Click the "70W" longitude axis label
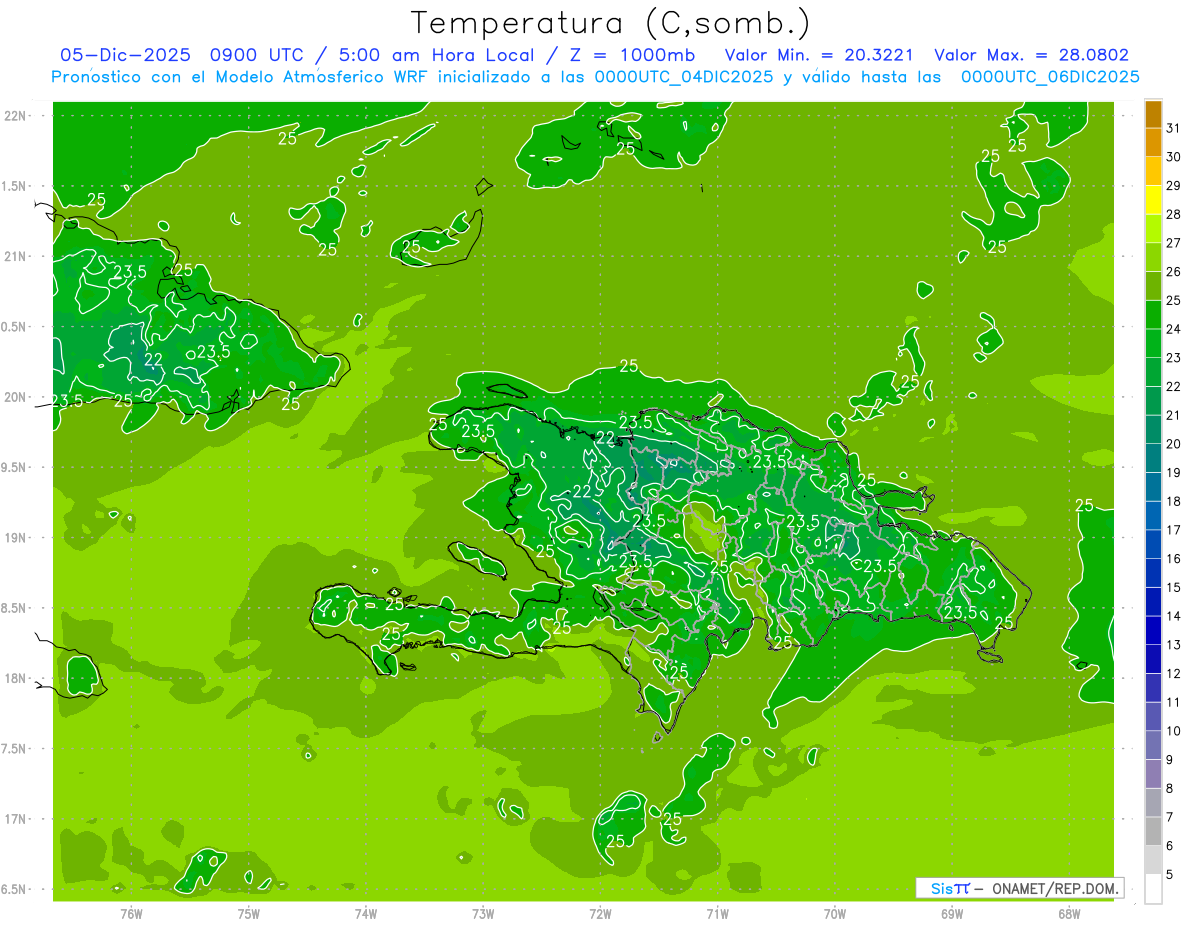The height and width of the screenshot is (927, 1200). pos(835,914)
